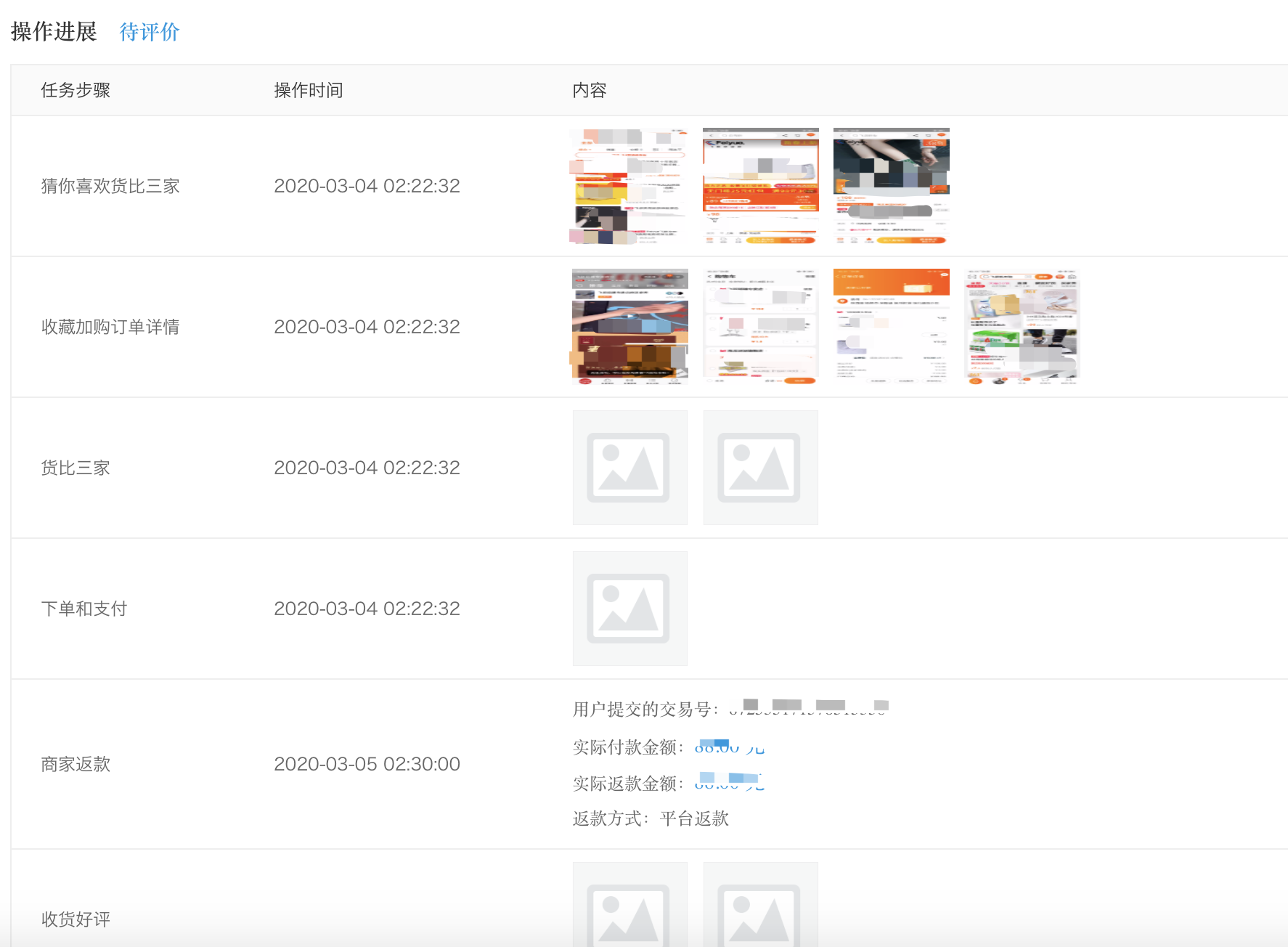Viewport: 1288px width, 947px height.
Task: Select the 商家返款 step name
Action: coord(76,764)
